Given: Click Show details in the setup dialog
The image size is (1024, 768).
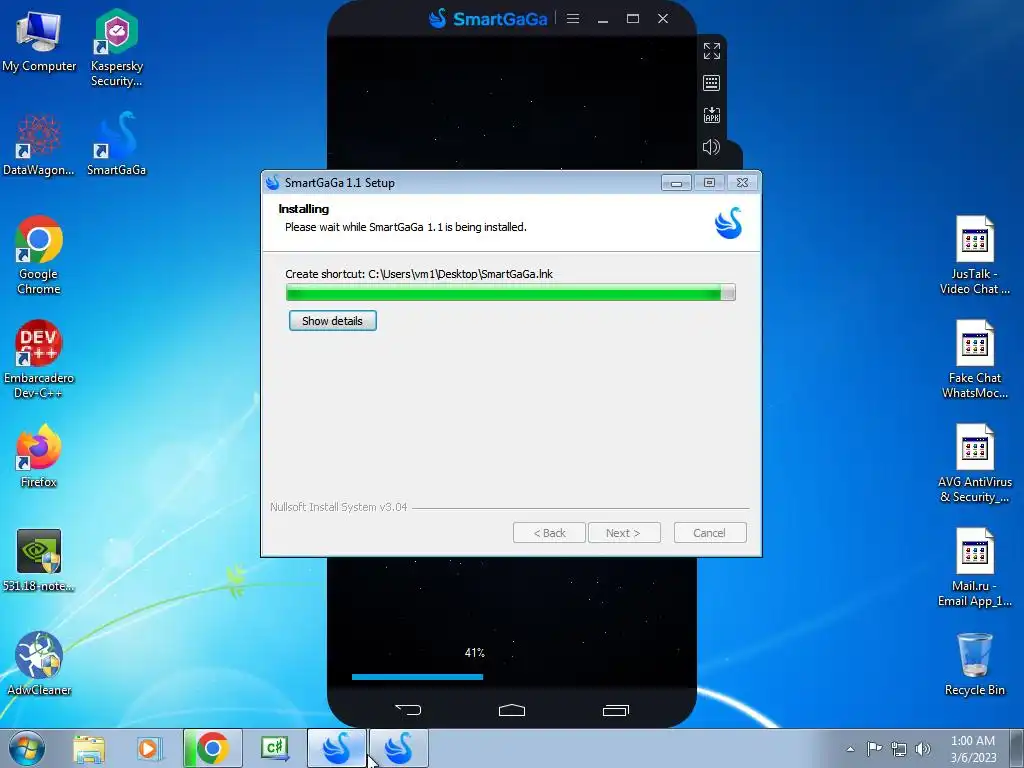Looking at the screenshot, I should click(x=332, y=321).
